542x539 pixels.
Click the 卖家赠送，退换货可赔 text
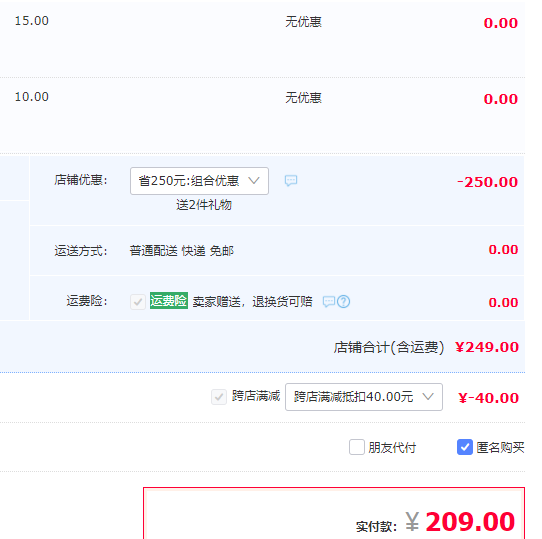click(x=252, y=302)
